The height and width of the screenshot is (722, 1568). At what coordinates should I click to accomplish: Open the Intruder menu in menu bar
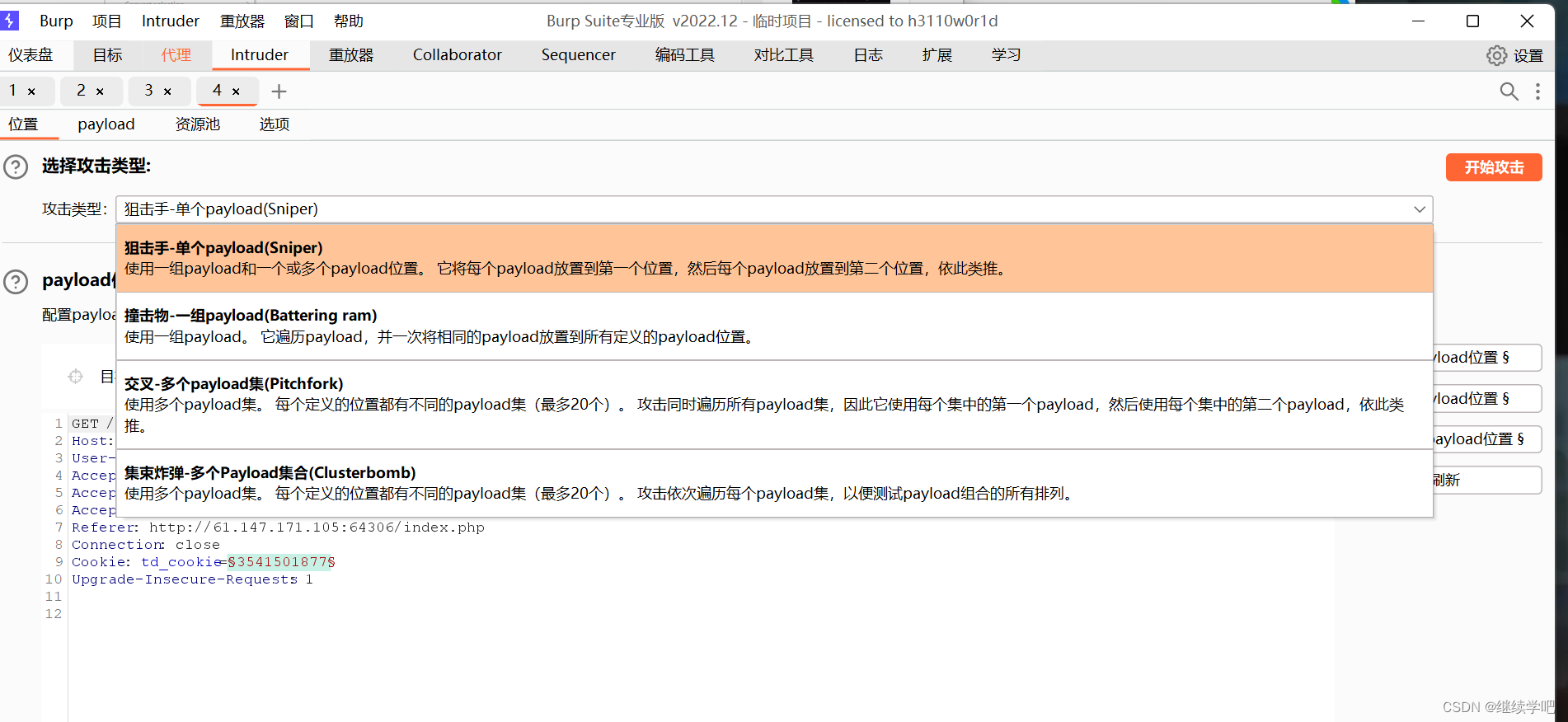[170, 21]
